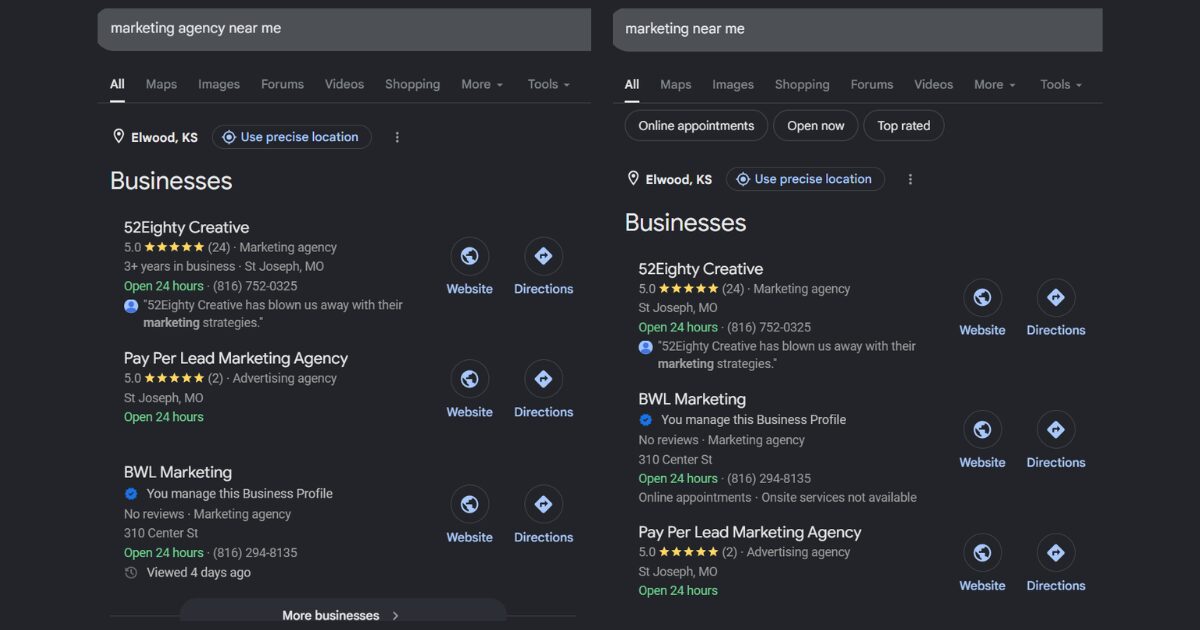
Task: Click reviewer avatar on left 52Eighty review
Action: point(131,306)
